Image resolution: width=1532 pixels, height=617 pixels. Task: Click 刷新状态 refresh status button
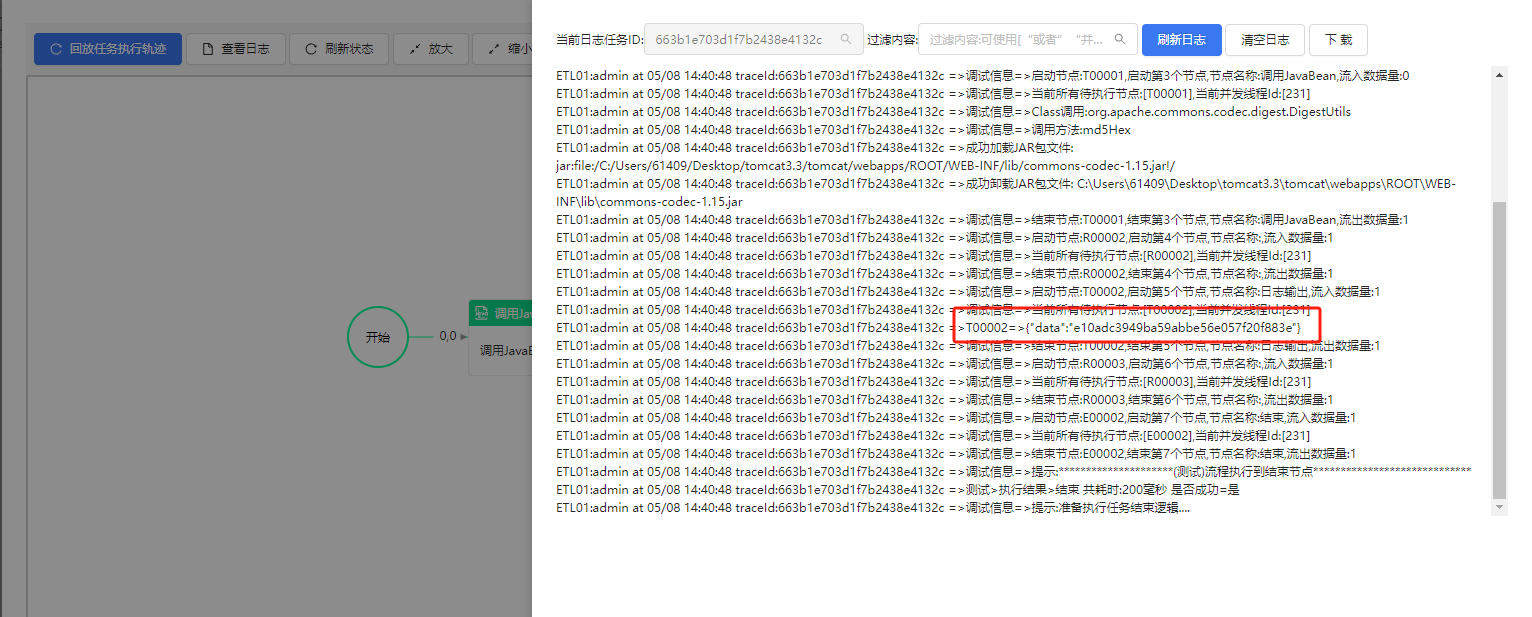click(x=339, y=48)
